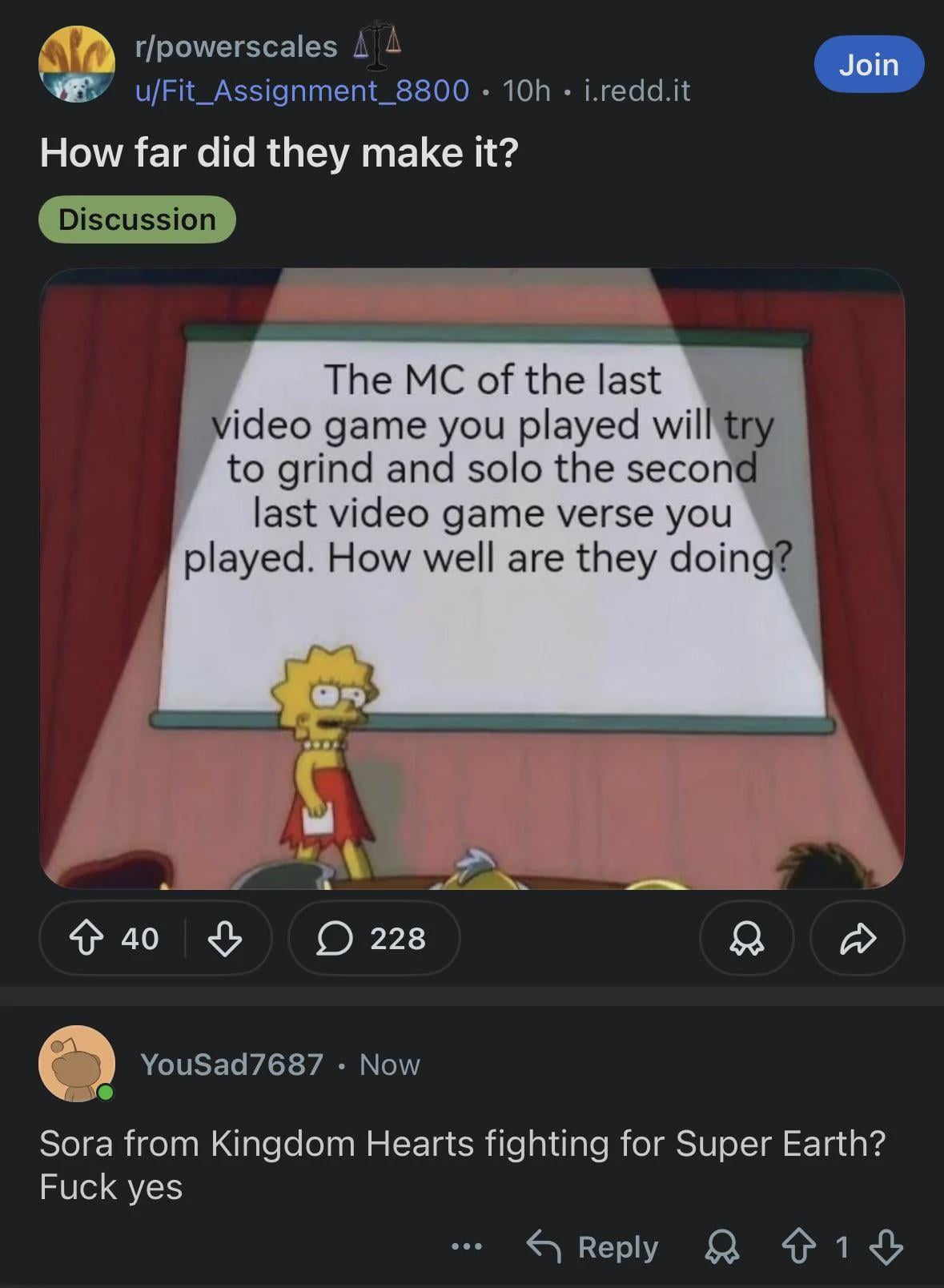
Task: Downvote the post
Action: pos(224,938)
